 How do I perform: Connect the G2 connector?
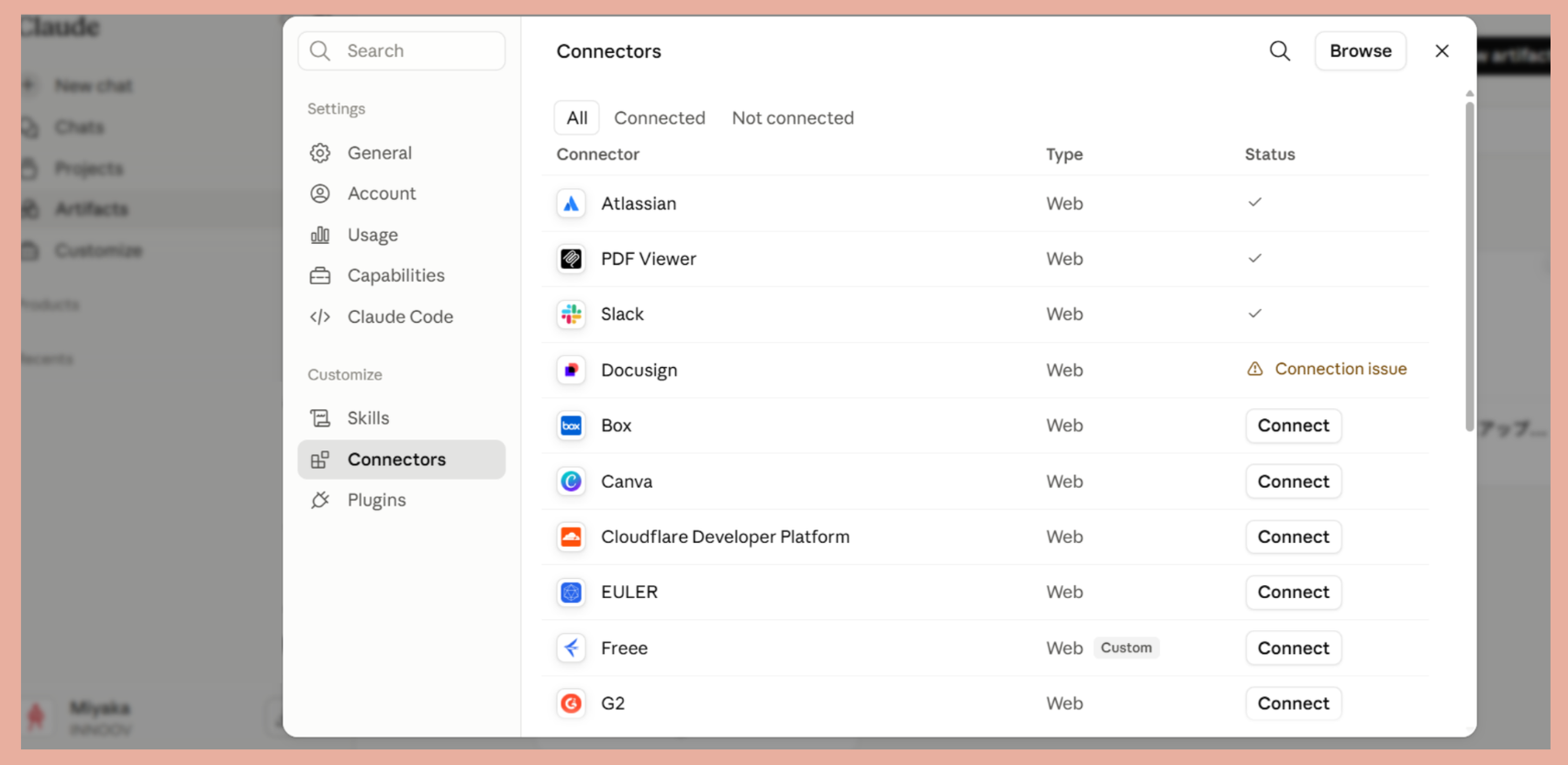(1294, 704)
